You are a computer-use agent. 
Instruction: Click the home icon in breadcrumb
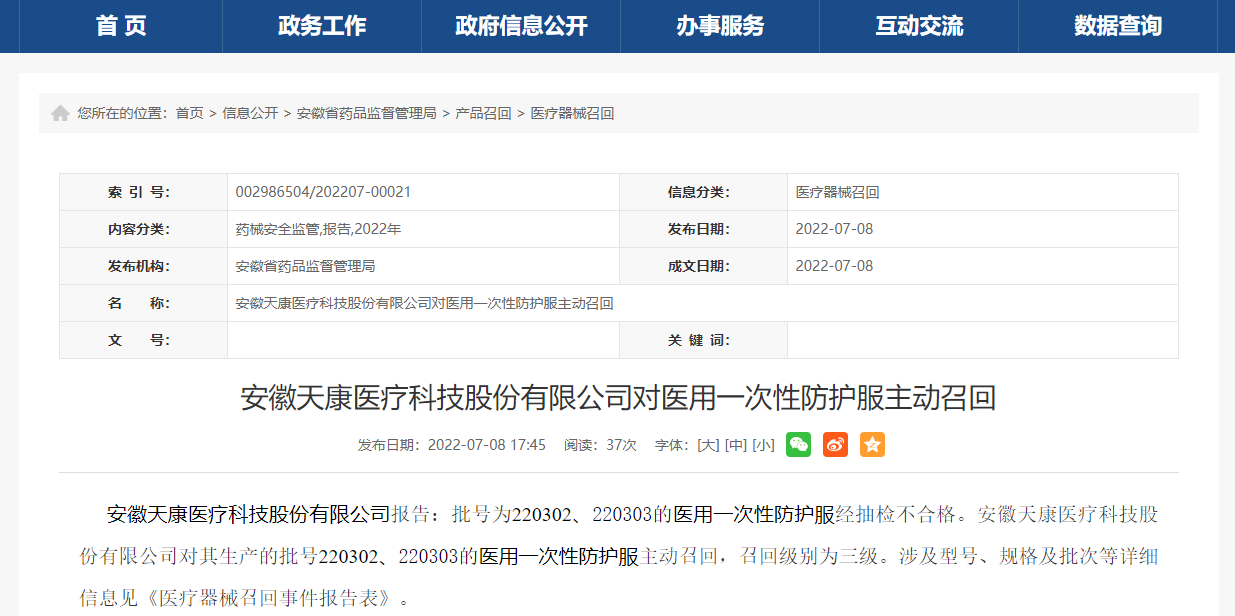[x=61, y=114]
